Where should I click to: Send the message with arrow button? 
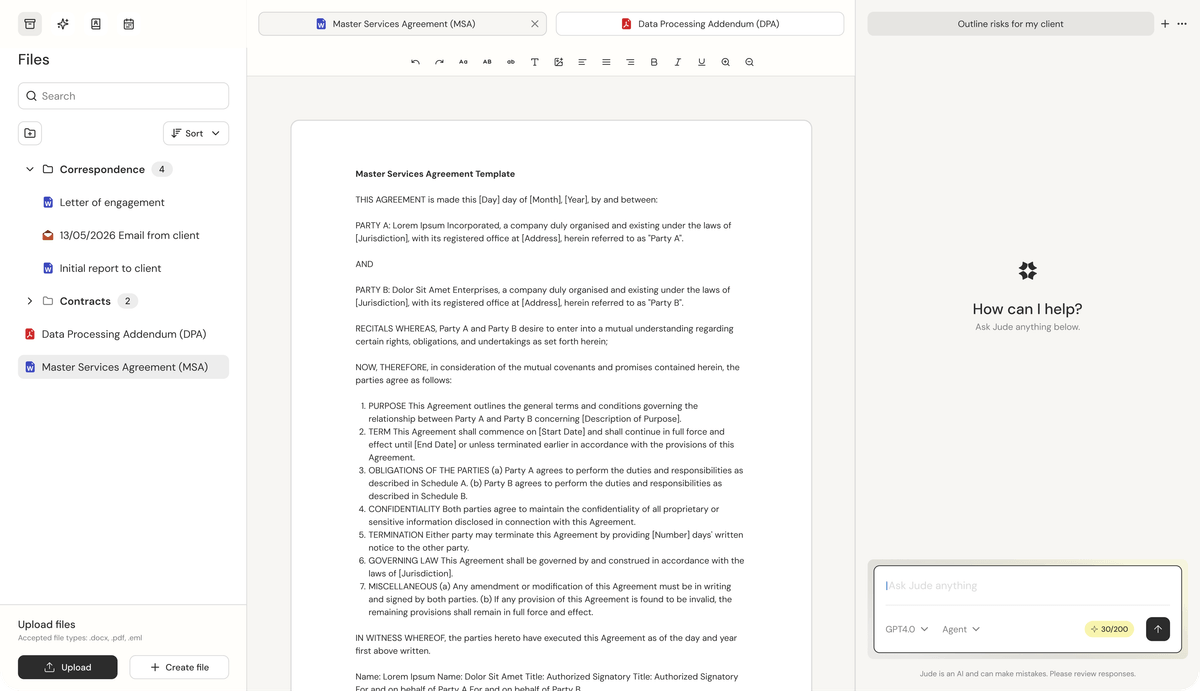1158,629
